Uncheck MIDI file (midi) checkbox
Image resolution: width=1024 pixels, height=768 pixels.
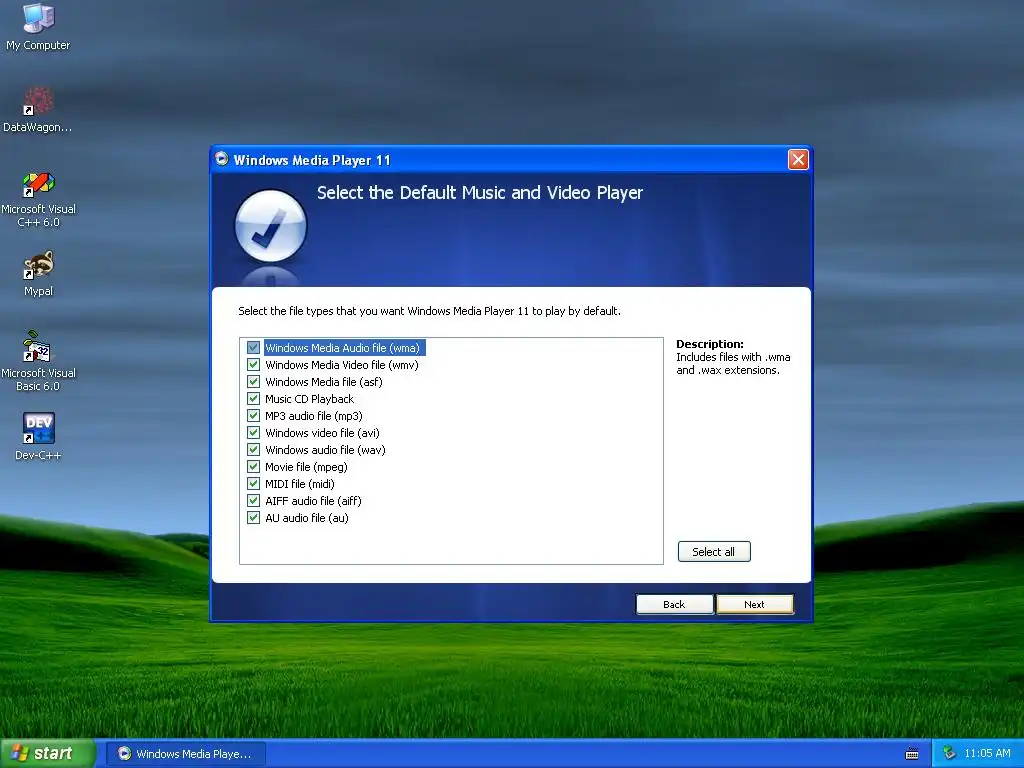pos(253,484)
